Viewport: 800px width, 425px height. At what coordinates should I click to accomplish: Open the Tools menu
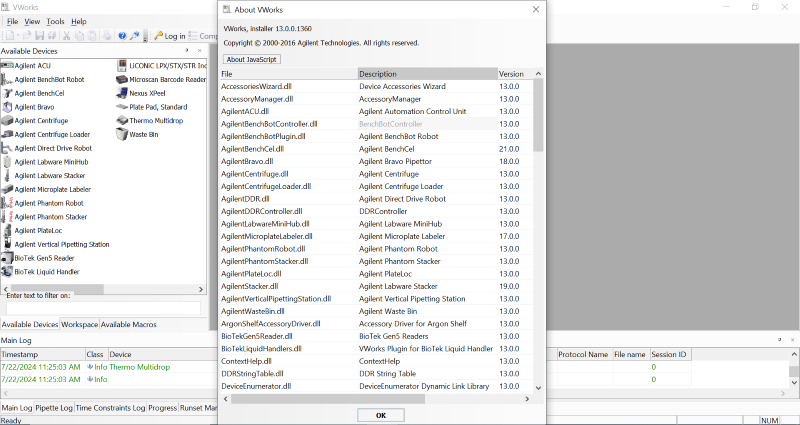[x=56, y=21]
